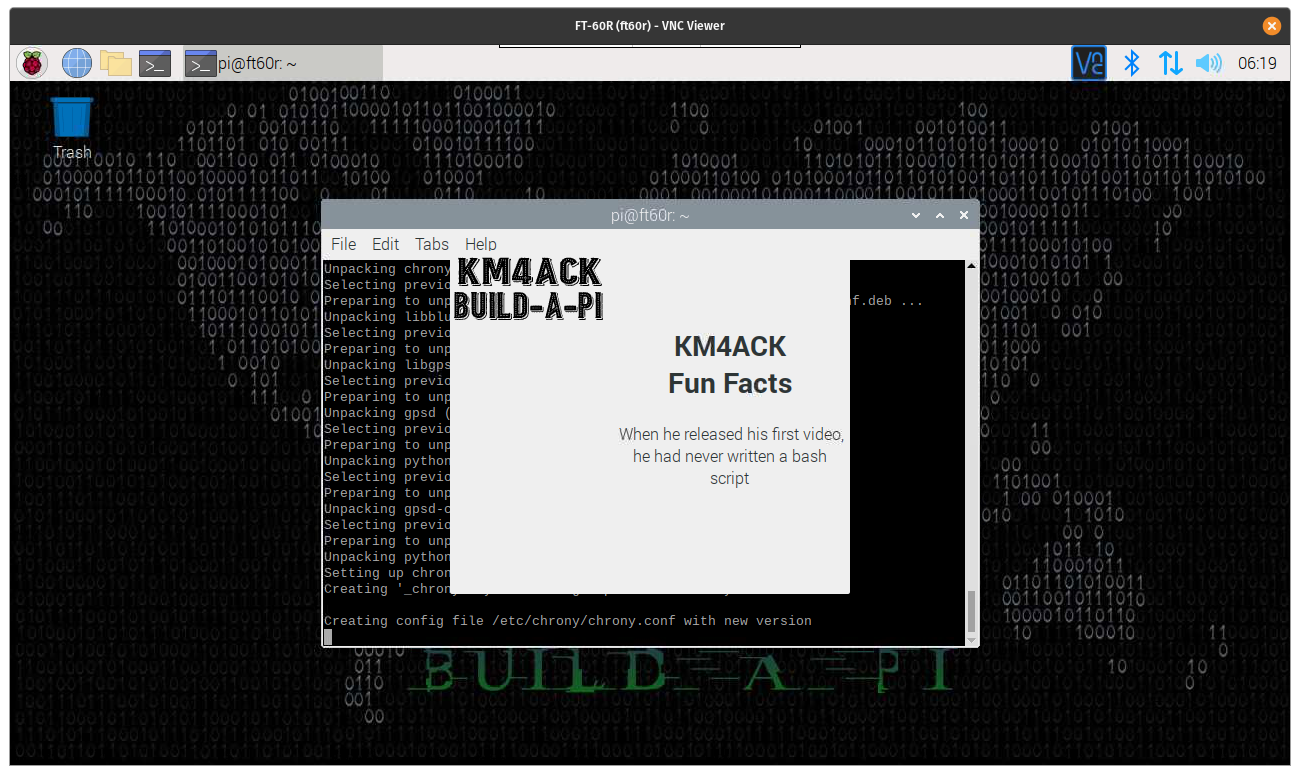Close the VNC Viewer window
This screenshot has width=1300, height=775.
tap(1271, 26)
